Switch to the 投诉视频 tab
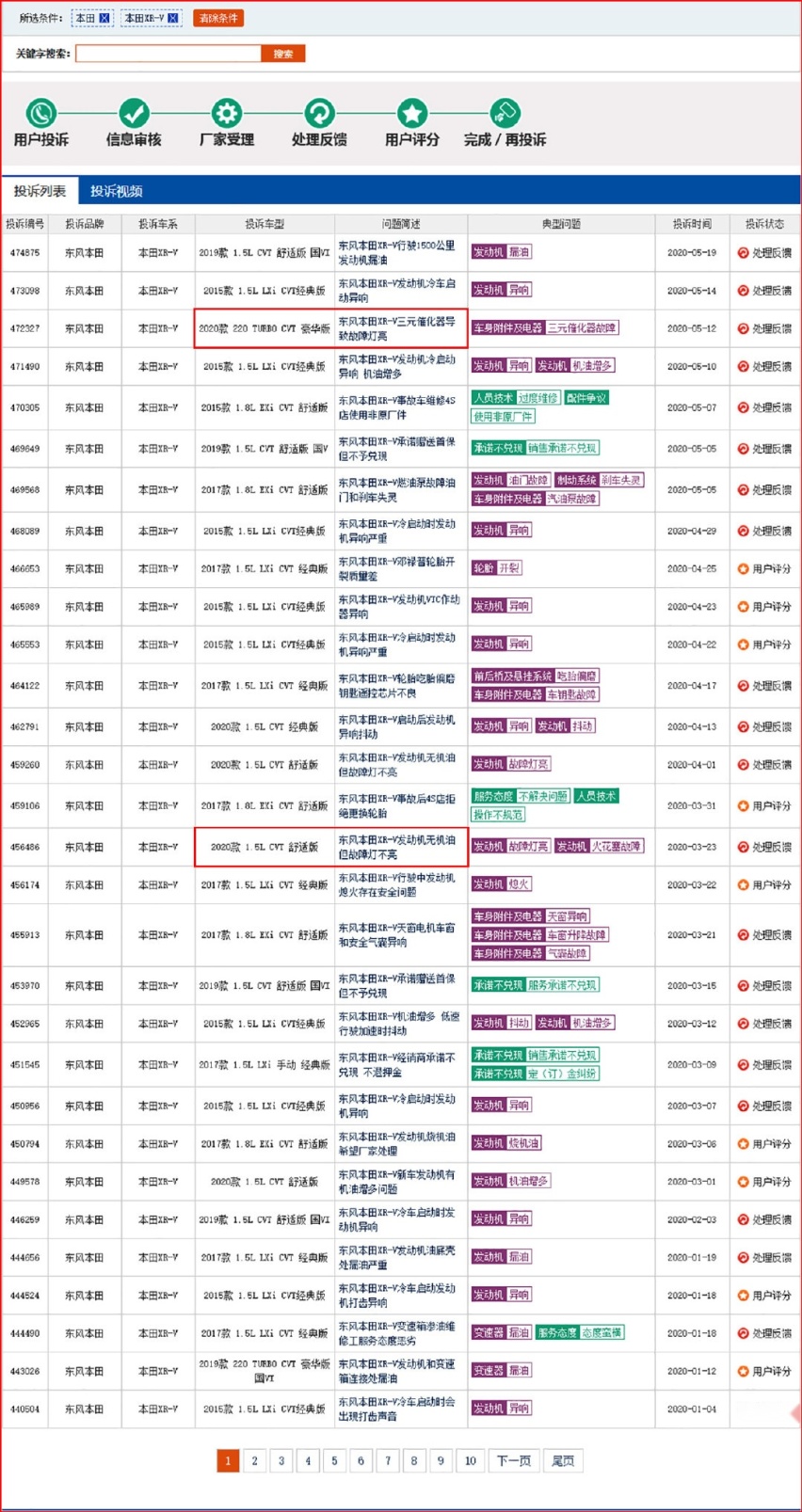The height and width of the screenshot is (1512, 802). [116, 191]
